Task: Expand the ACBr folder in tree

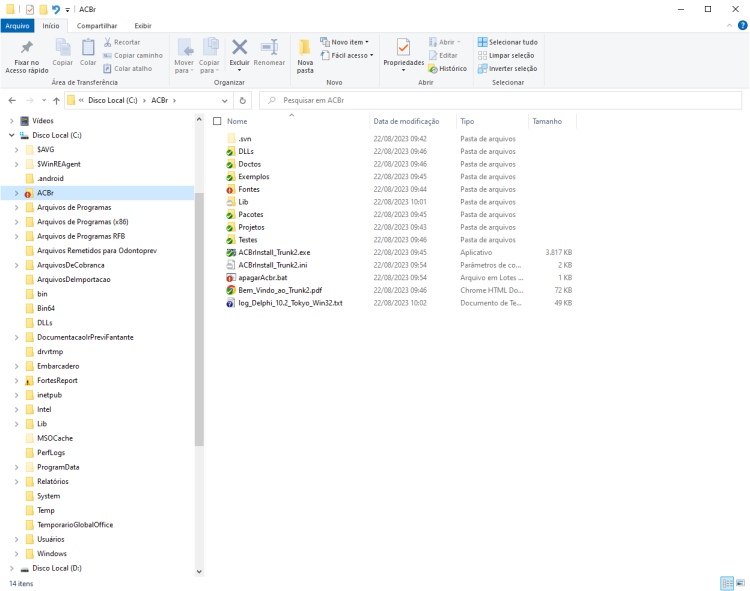Action: coord(17,193)
